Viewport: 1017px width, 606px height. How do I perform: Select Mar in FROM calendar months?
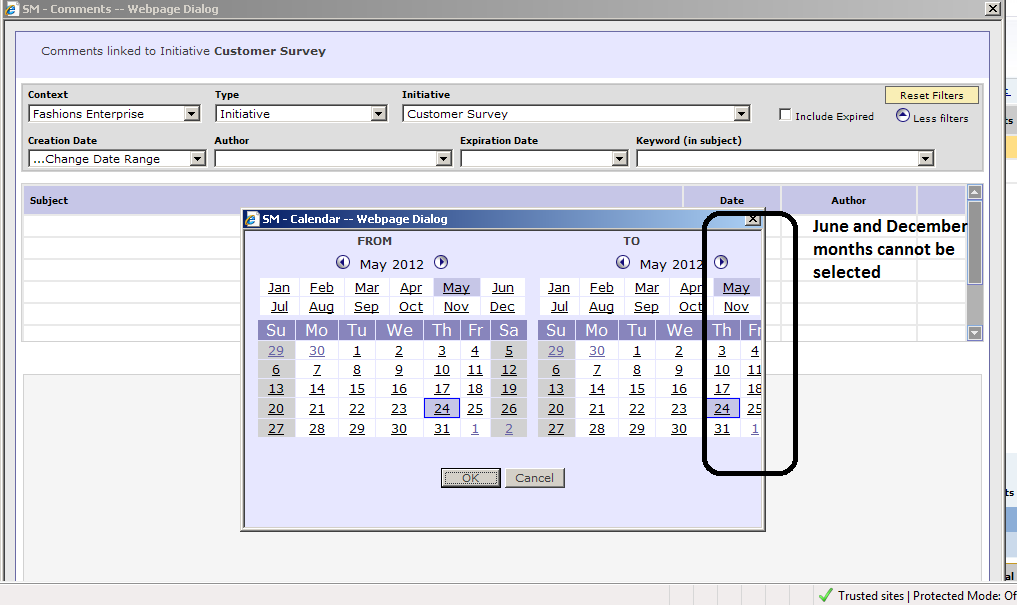tap(366, 287)
